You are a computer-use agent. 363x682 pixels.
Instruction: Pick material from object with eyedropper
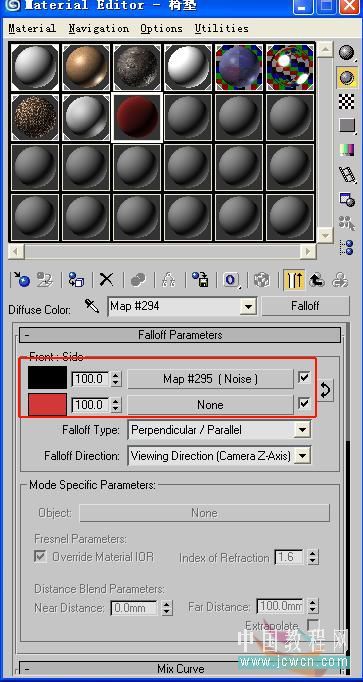[92, 306]
